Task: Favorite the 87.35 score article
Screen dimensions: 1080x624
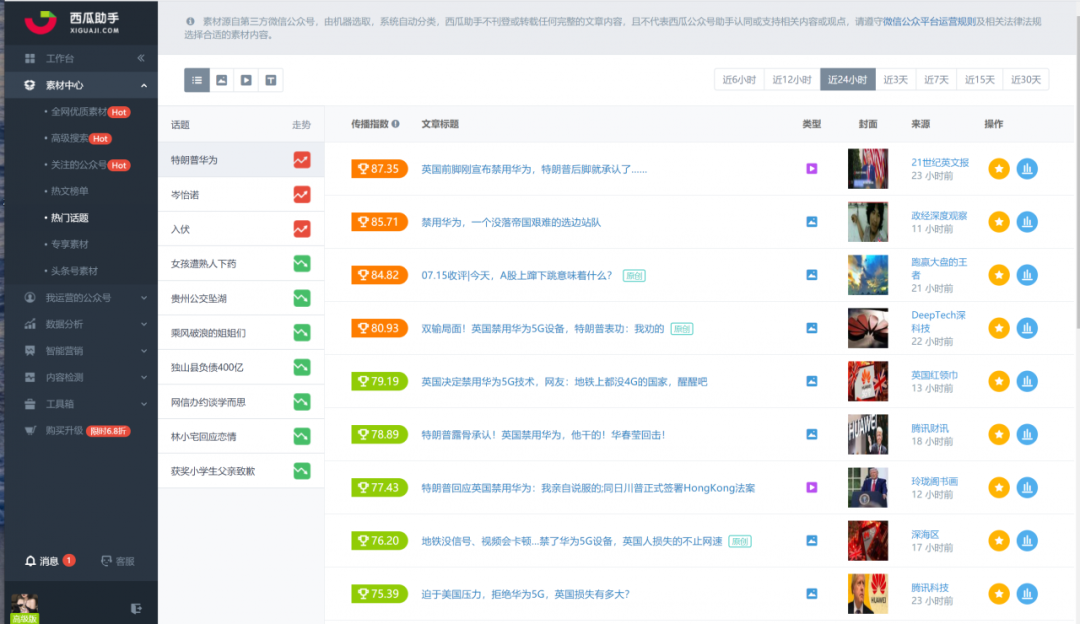Action: [x=999, y=169]
